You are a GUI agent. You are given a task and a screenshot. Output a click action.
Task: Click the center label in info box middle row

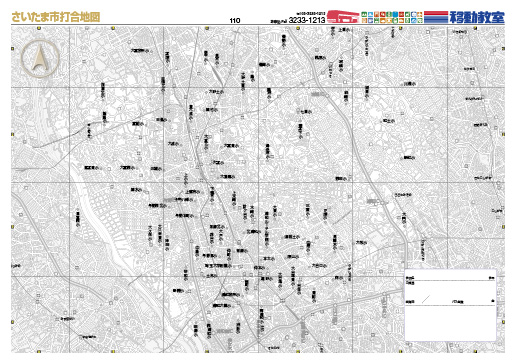(x=458, y=302)
